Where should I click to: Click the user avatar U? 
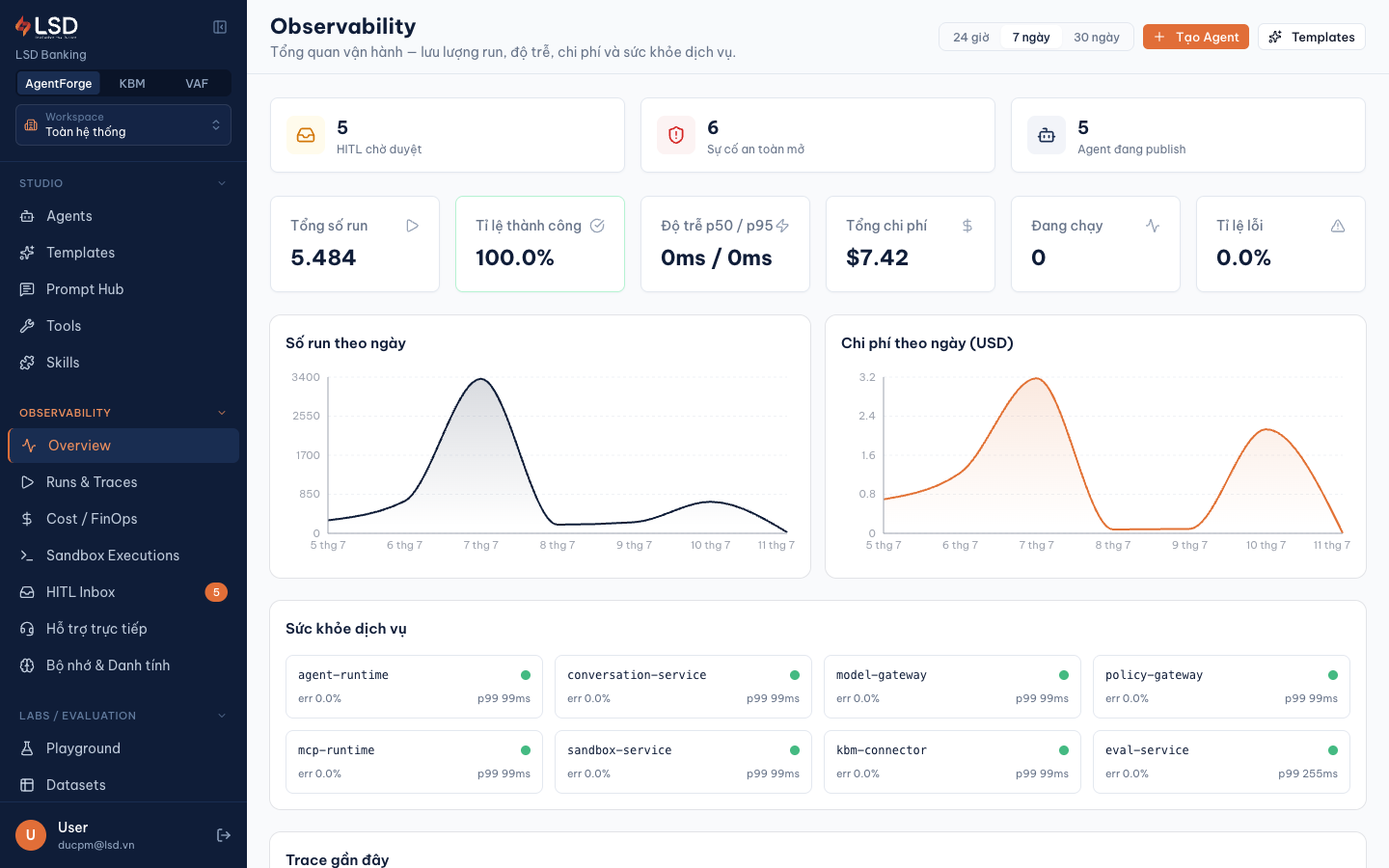tap(30, 835)
